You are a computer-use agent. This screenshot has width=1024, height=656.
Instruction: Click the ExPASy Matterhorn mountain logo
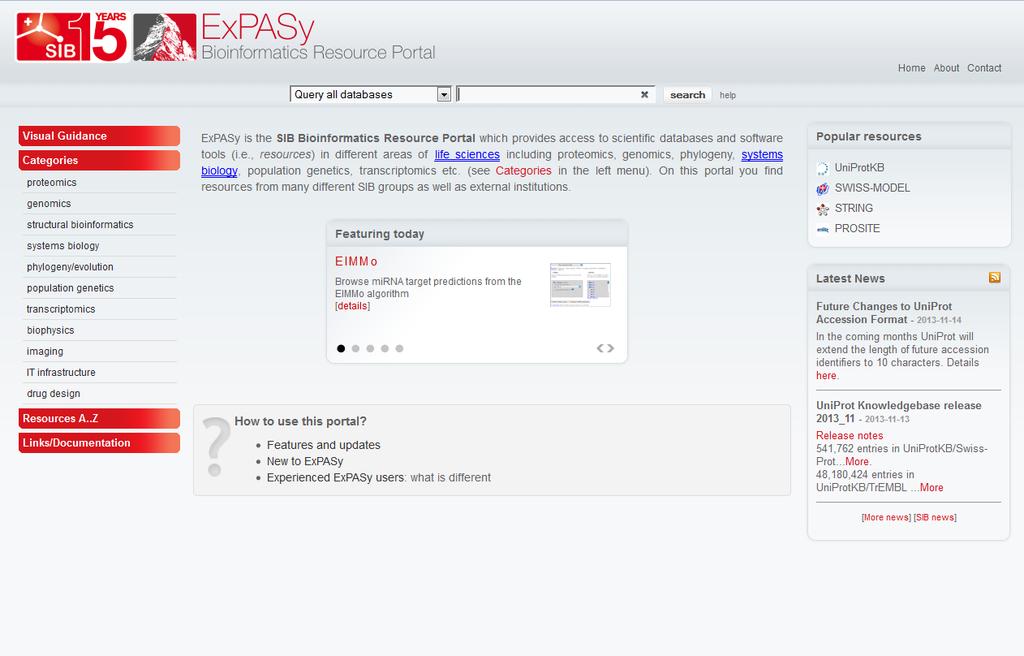165,37
